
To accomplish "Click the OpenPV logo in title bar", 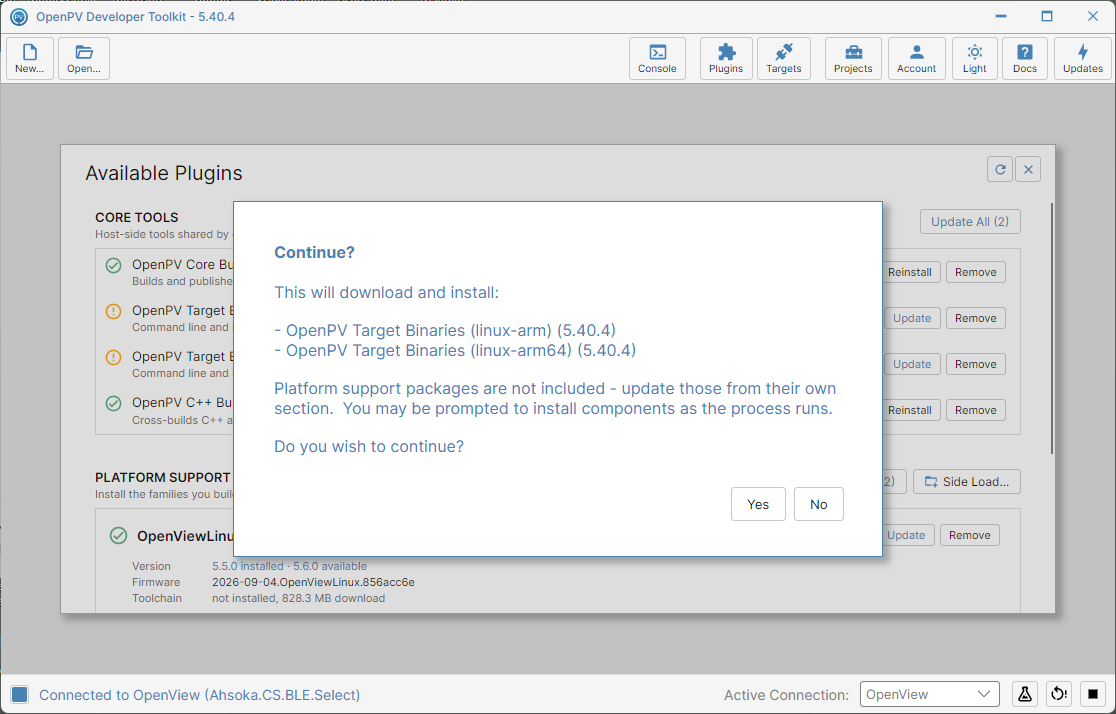I will tap(19, 16).
